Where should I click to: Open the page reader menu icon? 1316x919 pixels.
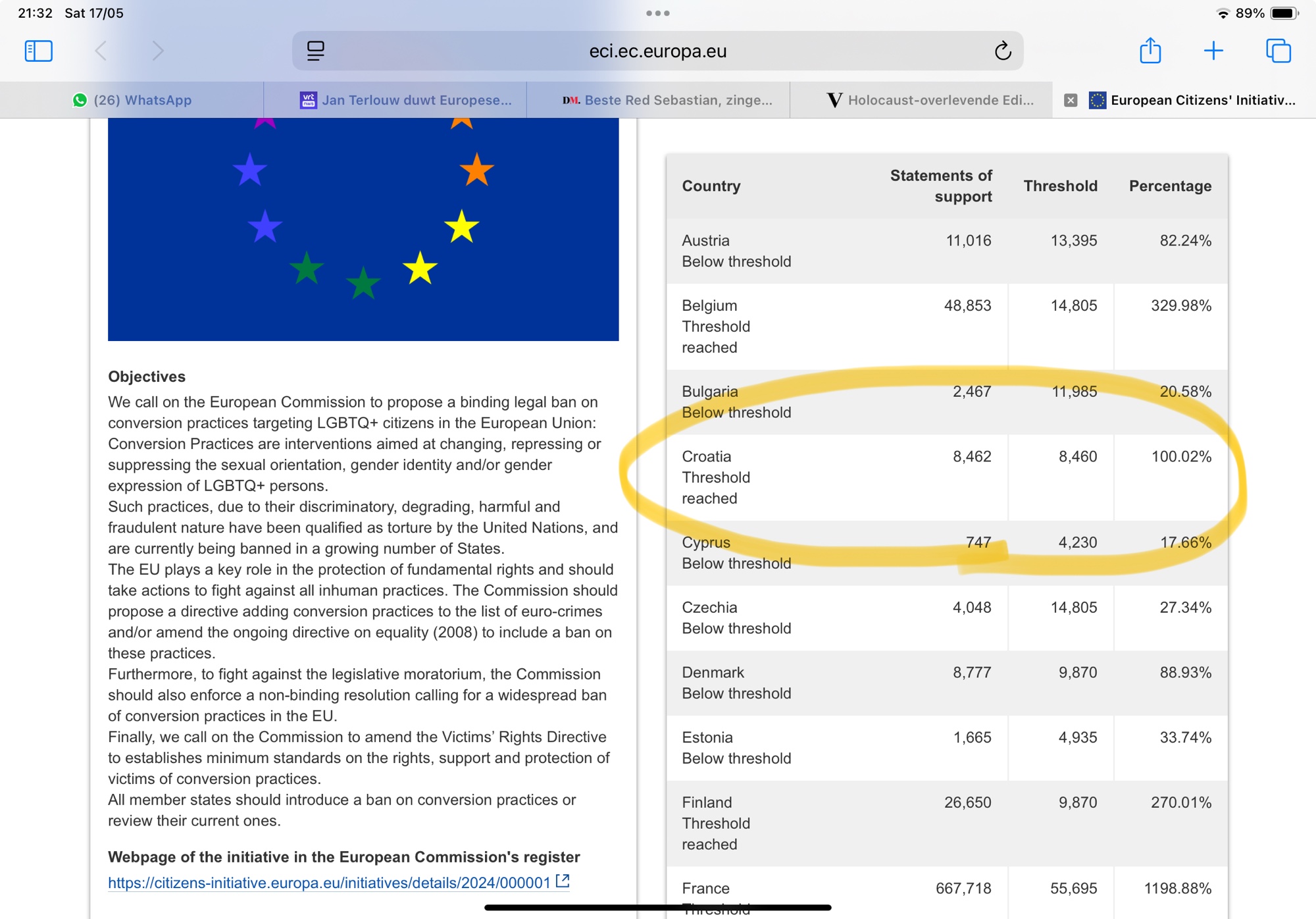[316, 51]
